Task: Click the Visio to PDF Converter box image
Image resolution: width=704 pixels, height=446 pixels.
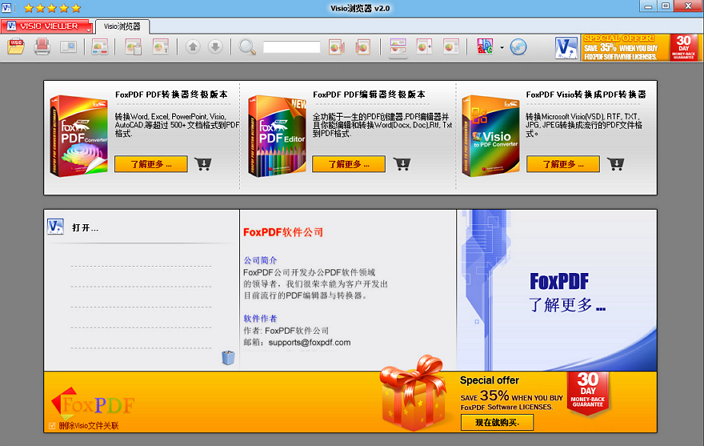Action: pyautogui.click(x=491, y=136)
